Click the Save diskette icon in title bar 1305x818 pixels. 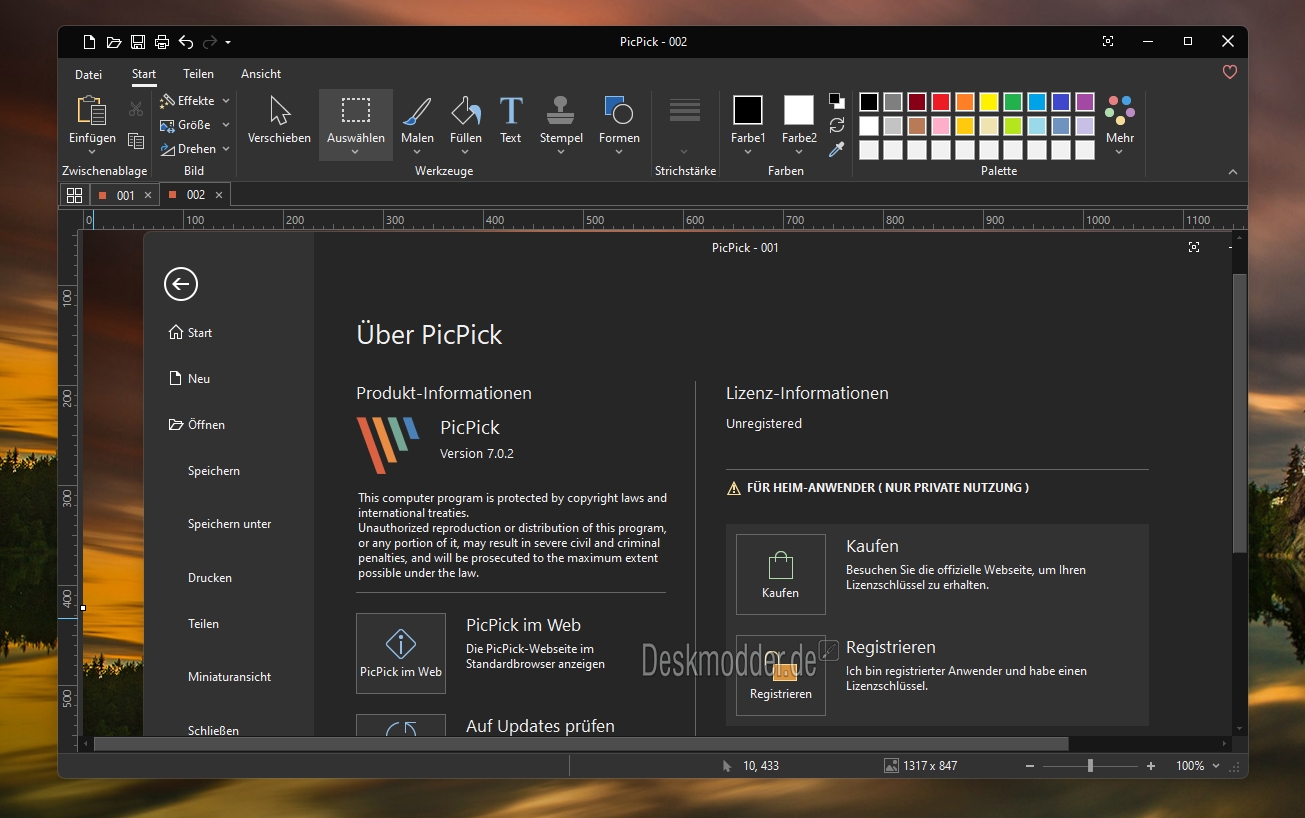(138, 42)
